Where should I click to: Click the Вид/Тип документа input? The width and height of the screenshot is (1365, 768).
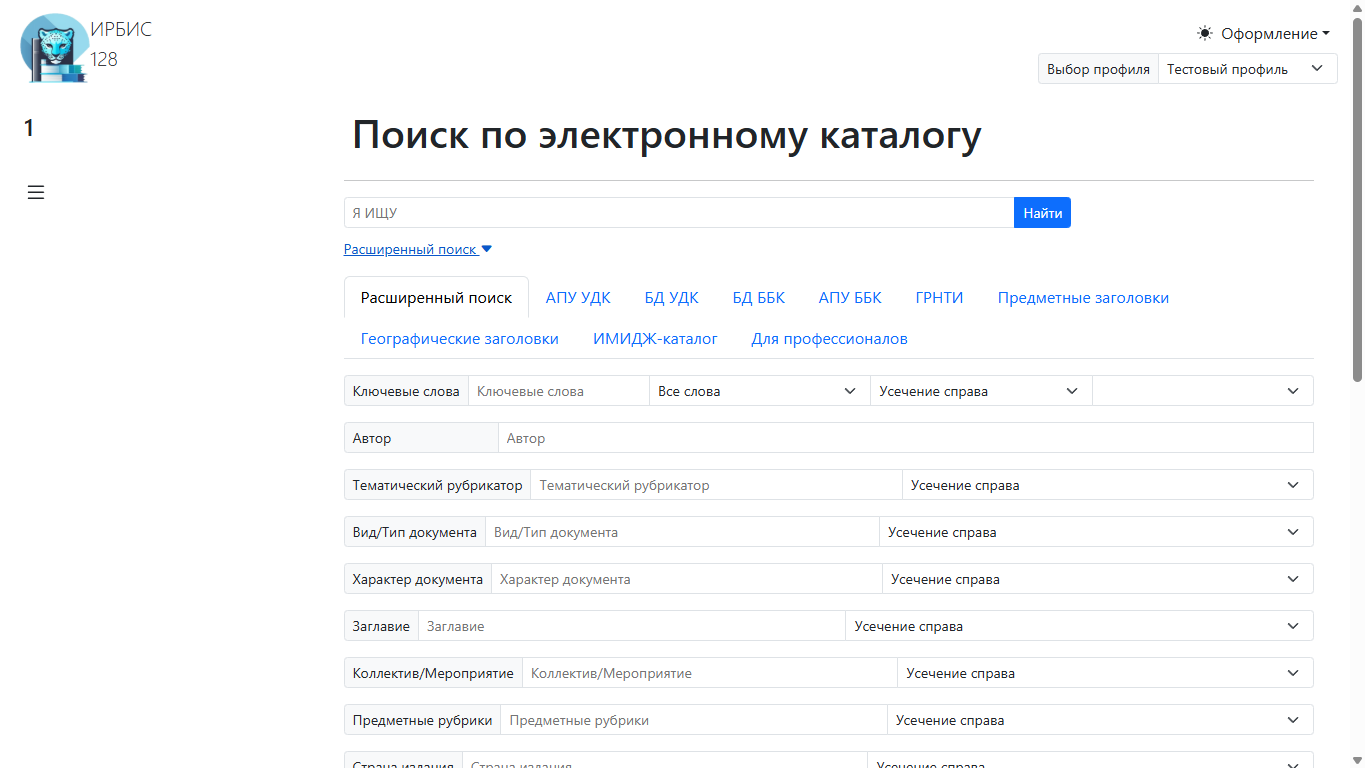682,532
